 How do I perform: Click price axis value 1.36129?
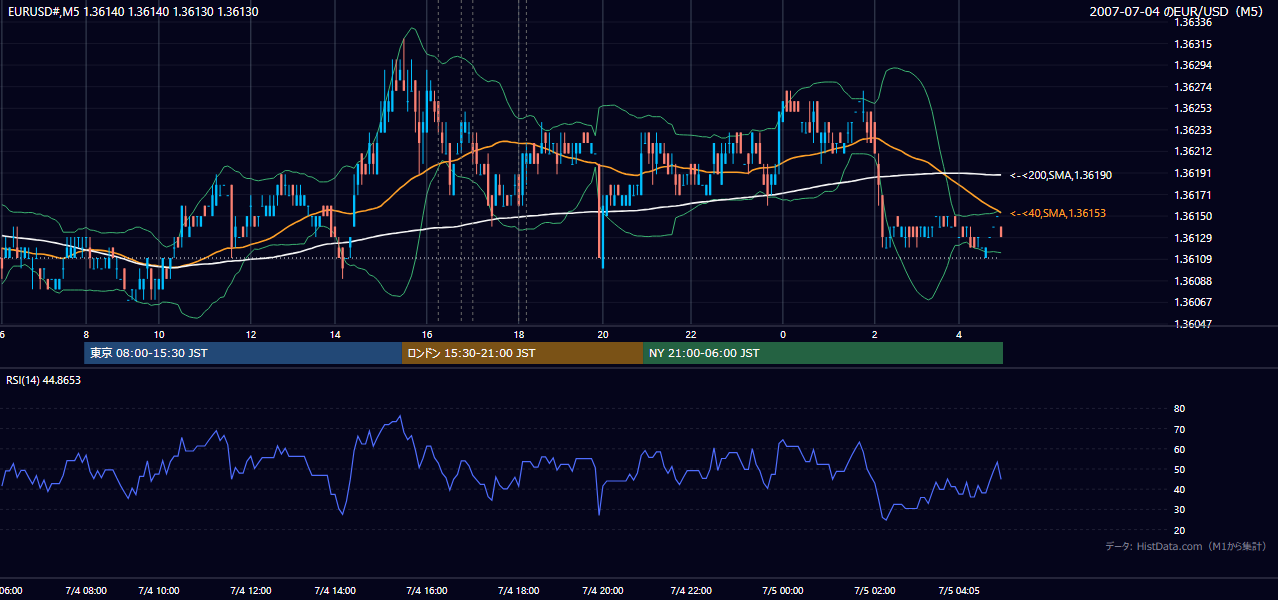(x=1195, y=238)
